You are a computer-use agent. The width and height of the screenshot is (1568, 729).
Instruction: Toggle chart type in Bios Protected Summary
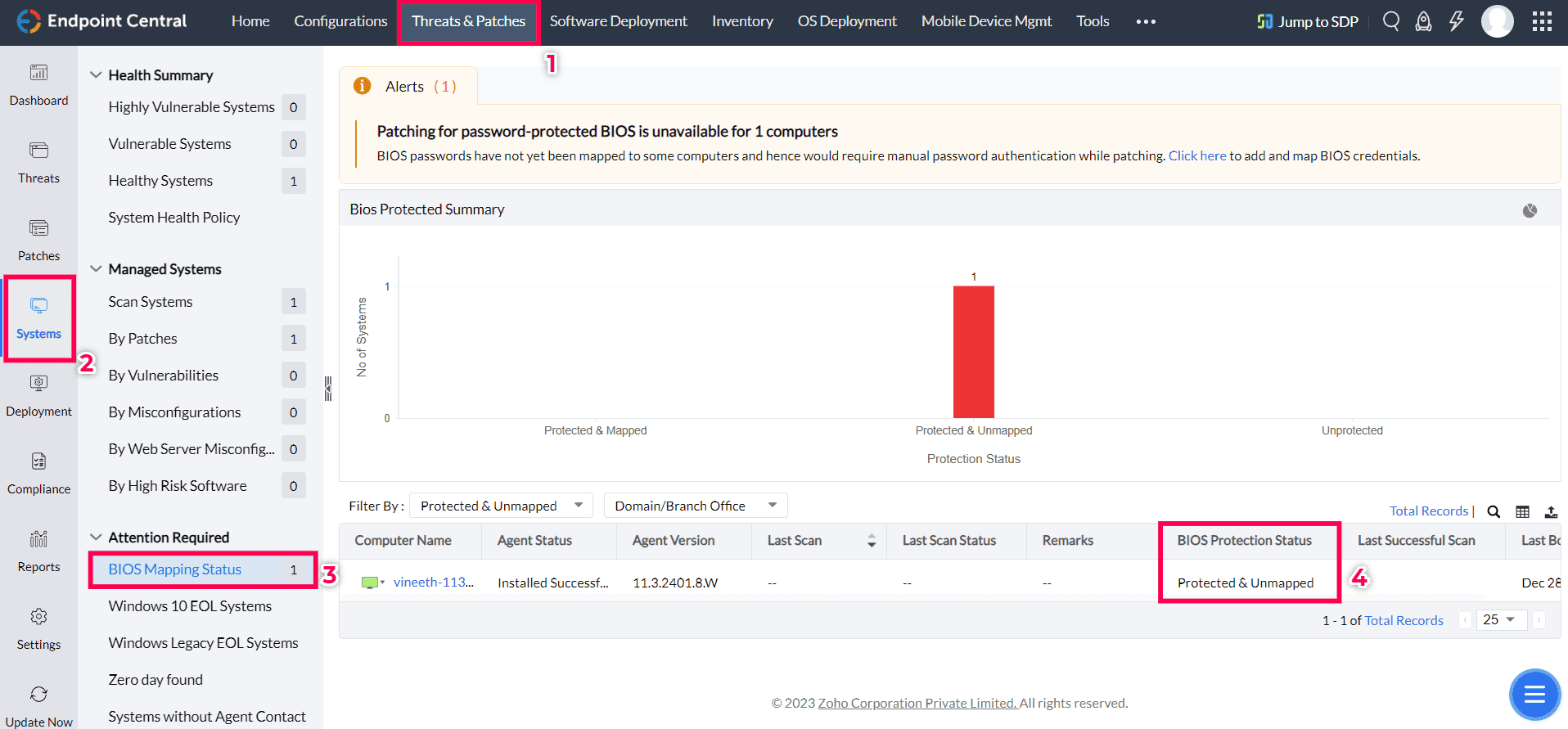(x=1530, y=210)
